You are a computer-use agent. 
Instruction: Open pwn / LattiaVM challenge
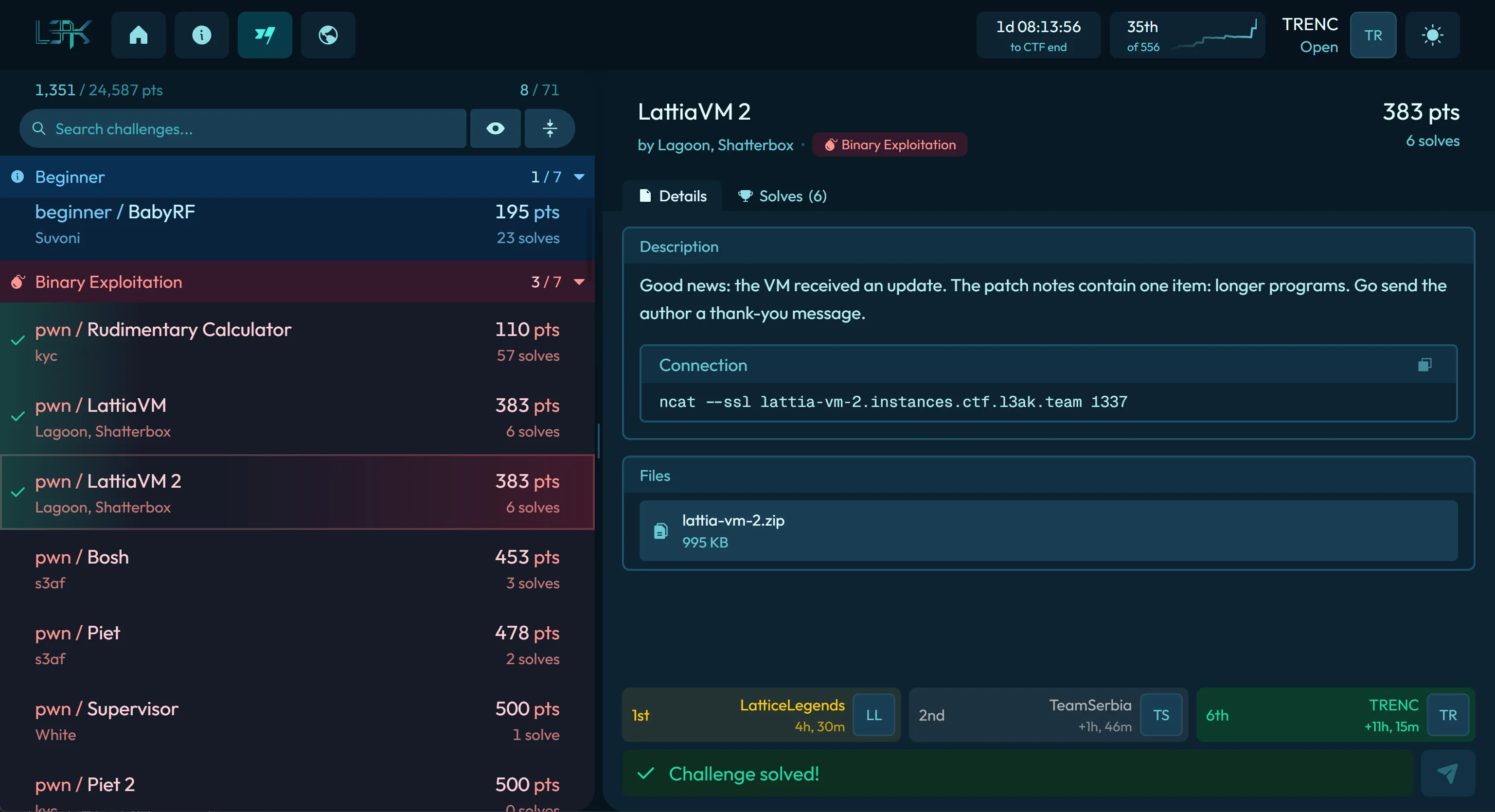click(x=297, y=417)
